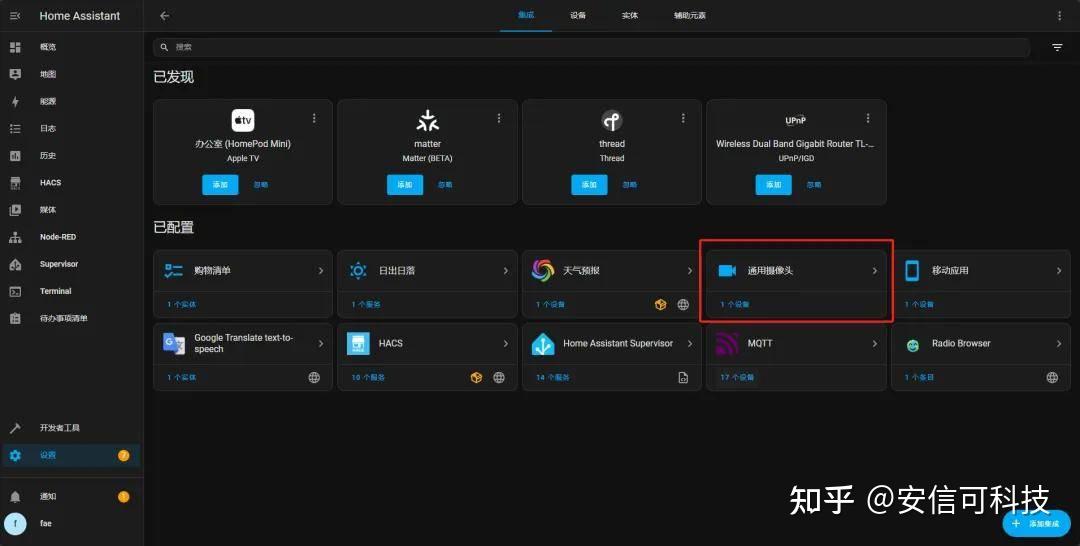The height and width of the screenshot is (546, 1080).
Task: Expand the MQTT integration chevron
Action: [x=875, y=343]
